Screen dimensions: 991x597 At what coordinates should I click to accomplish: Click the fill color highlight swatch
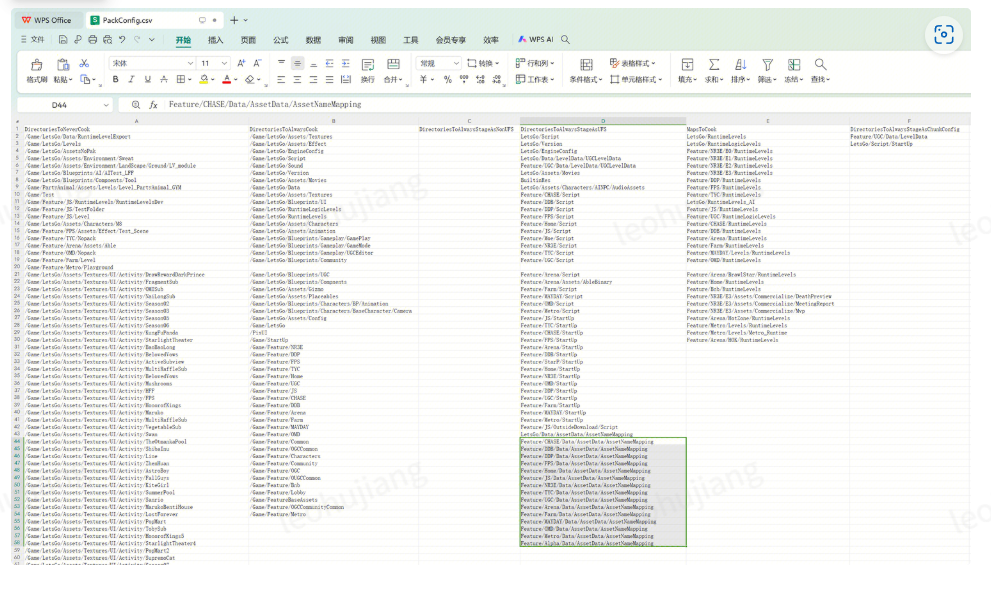[204, 80]
